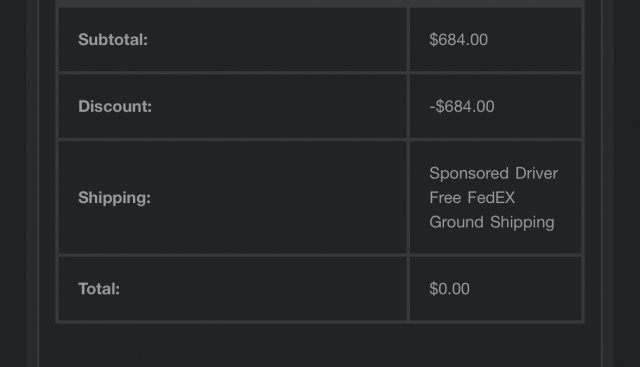Select the $684.00 subtotal amount
The height and width of the screenshot is (367, 640).
click(458, 40)
